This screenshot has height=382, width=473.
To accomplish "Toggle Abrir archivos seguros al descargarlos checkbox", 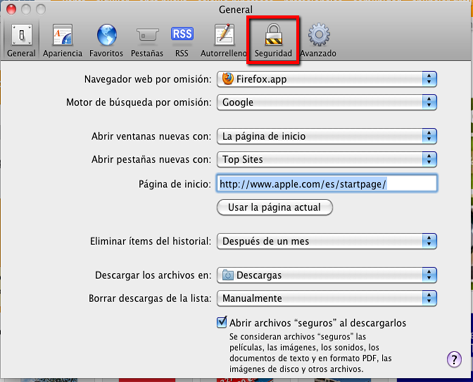I will 222,322.
